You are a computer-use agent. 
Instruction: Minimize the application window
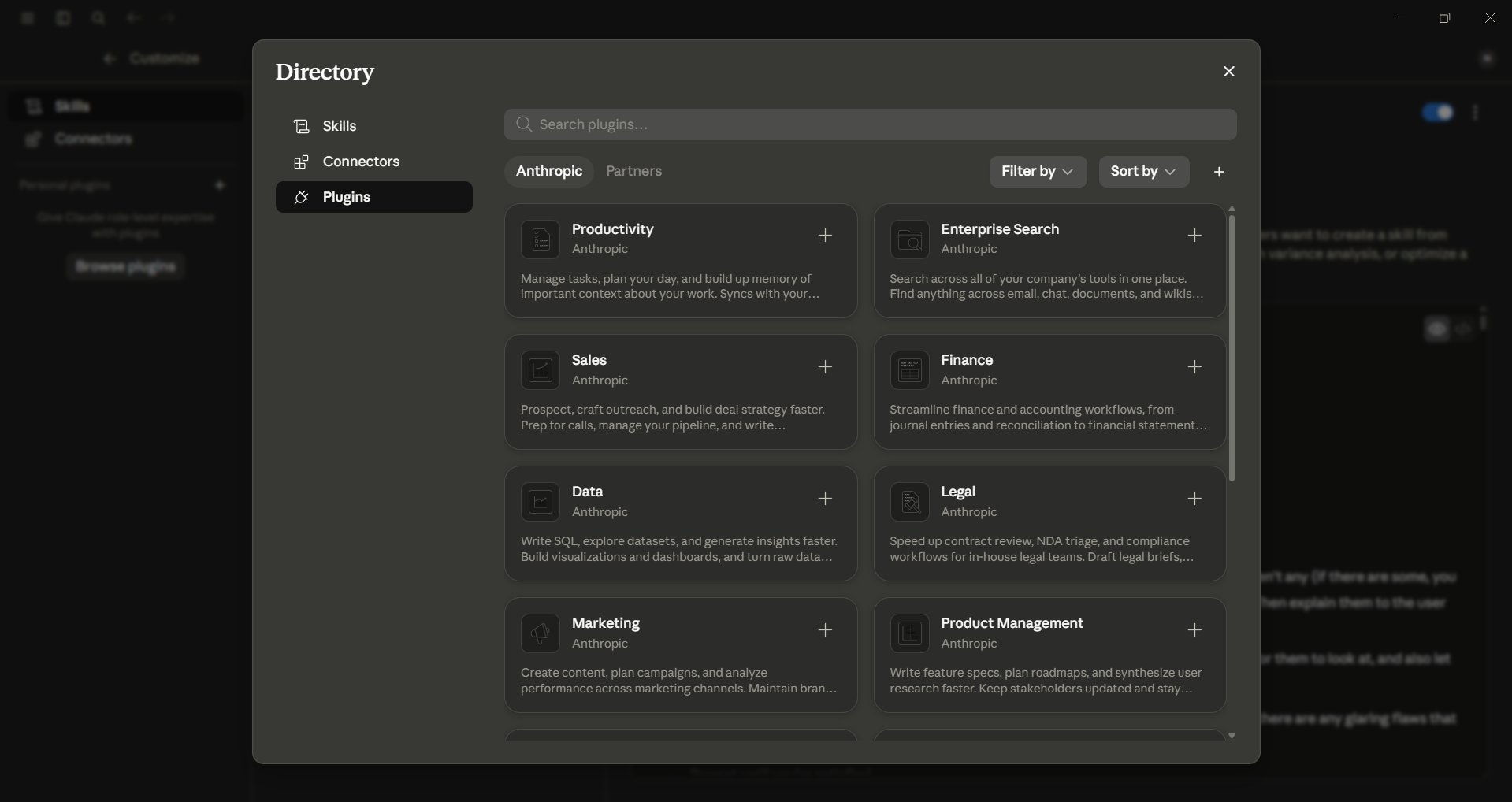pos(1400,17)
